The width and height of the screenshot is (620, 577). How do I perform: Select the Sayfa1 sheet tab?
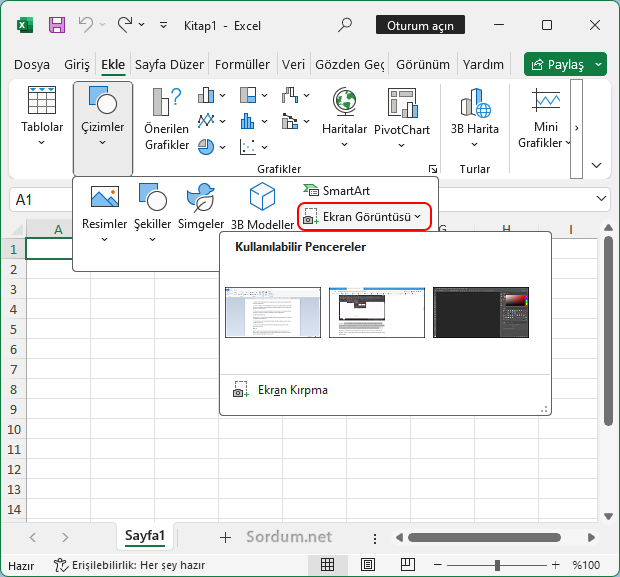coord(145,536)
